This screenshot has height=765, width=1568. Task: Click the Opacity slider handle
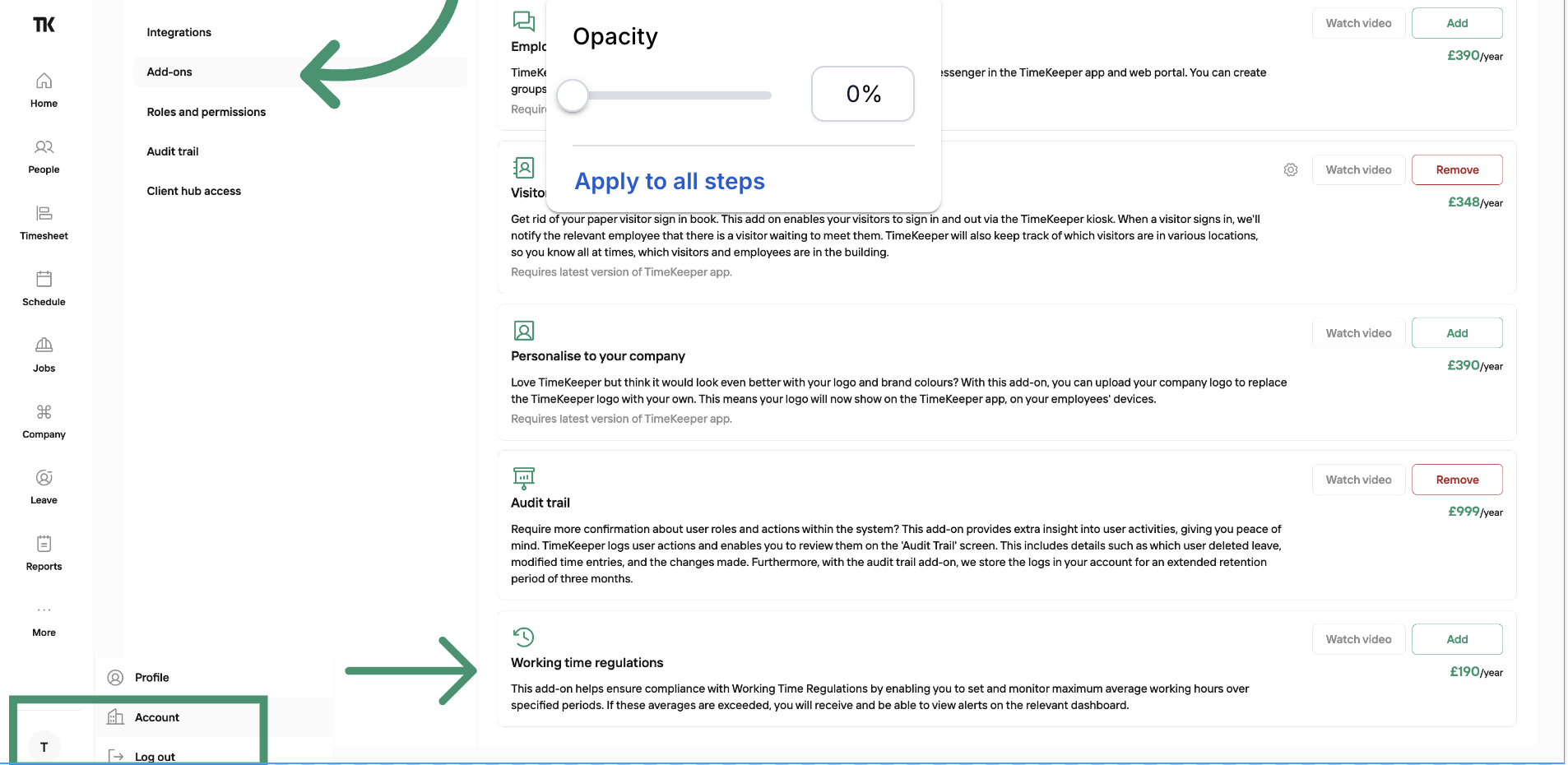[x=573, y=95]
